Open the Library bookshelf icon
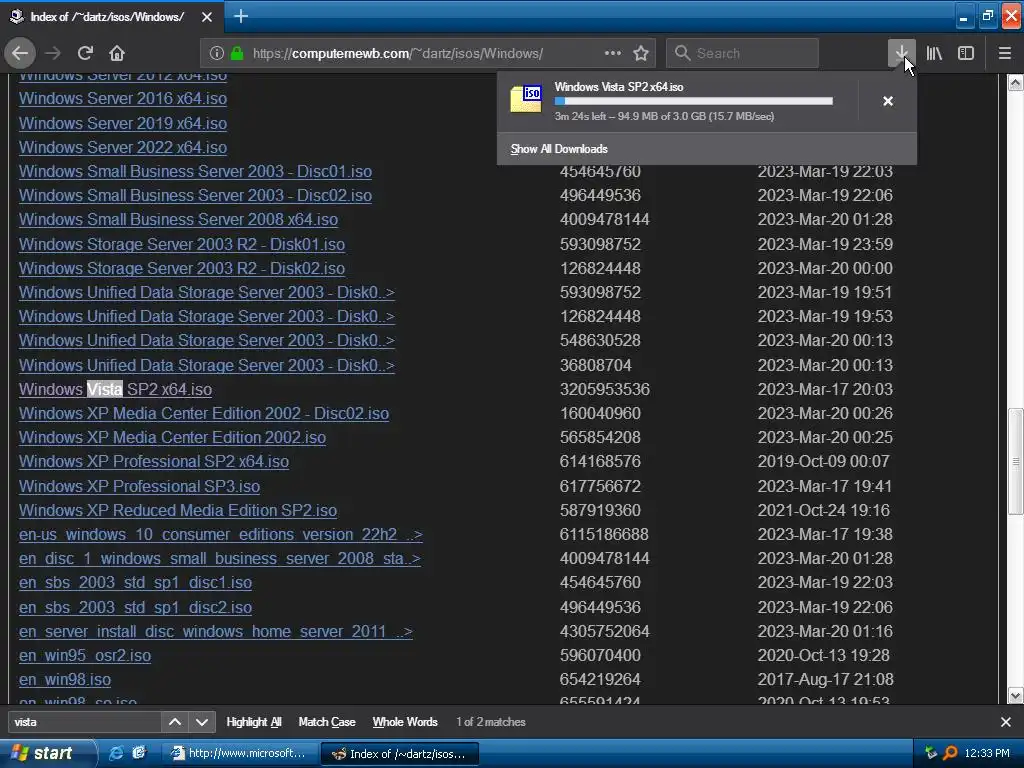The height and width of the screenshot is (768, 1024). coord(934,53)
